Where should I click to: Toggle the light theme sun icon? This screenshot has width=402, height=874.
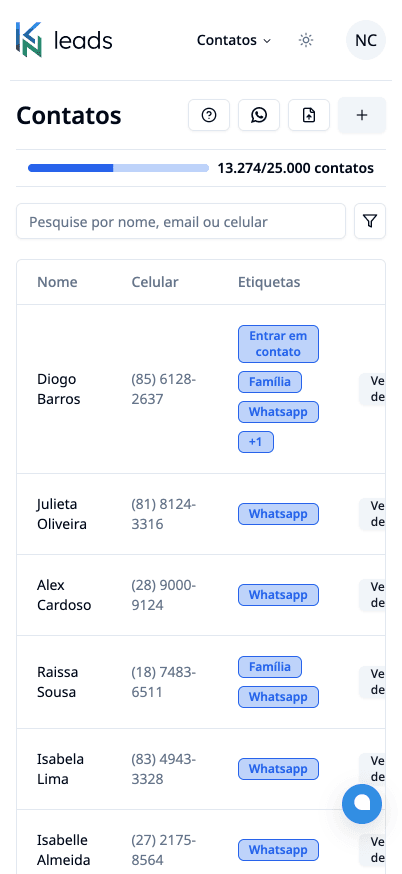point(306,40)
